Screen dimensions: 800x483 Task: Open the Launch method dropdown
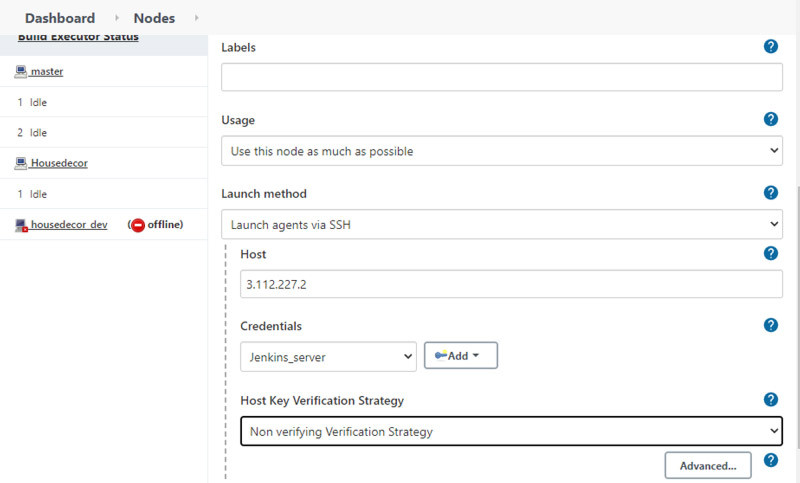point(502,224)
